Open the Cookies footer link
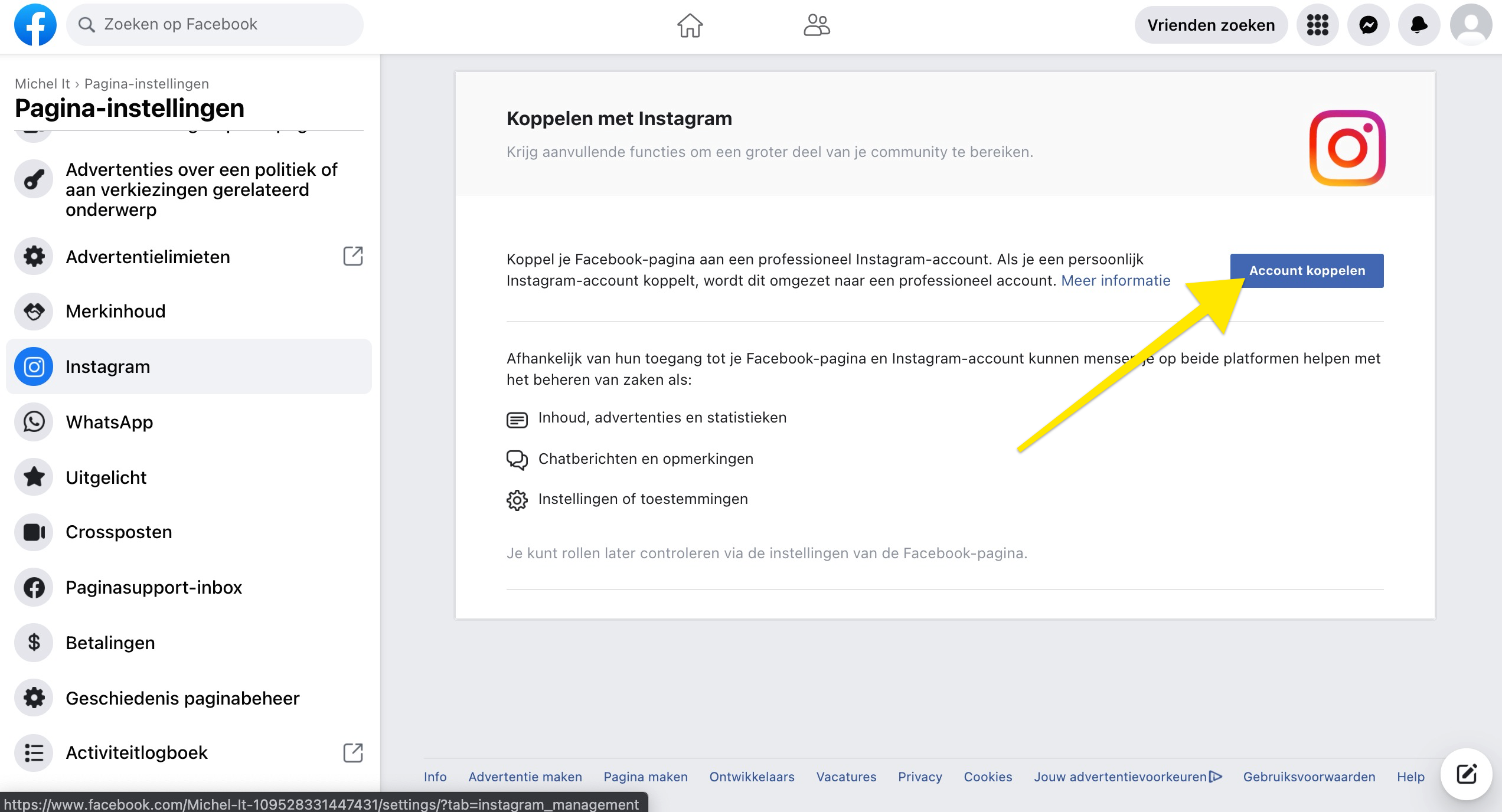The width and height of the screenshot is (1502, 812). (988, 777)
